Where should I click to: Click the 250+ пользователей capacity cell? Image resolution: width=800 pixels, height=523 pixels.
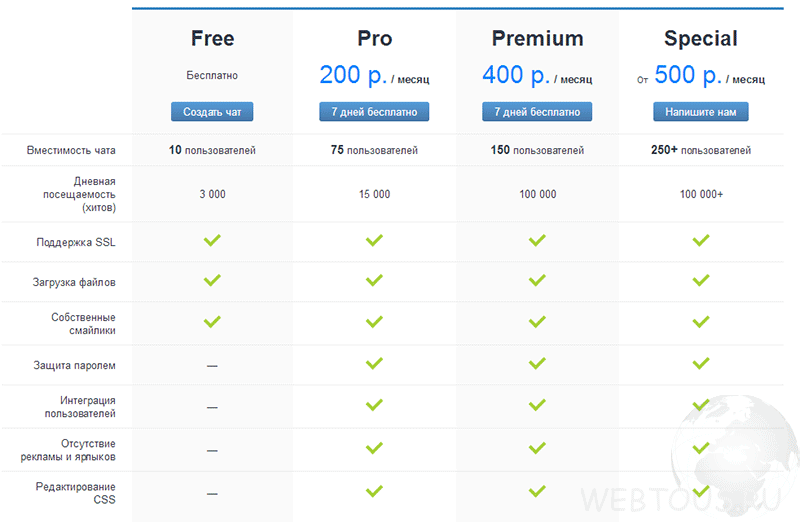(x=701, y=150)
